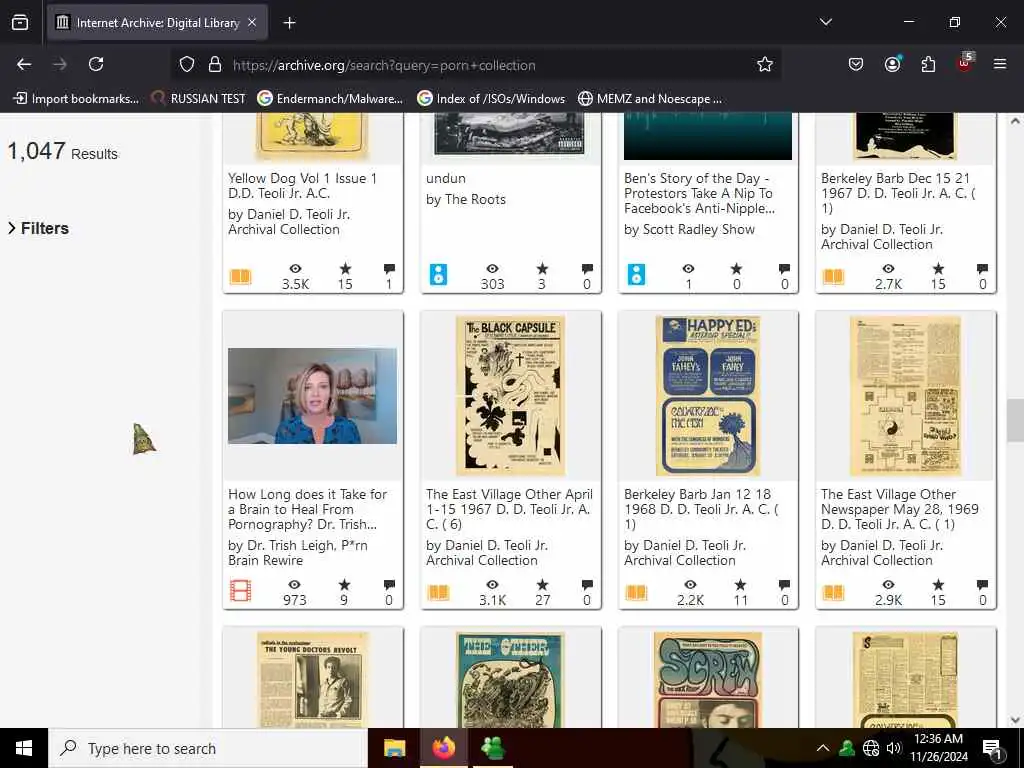Open the MEMZ and Noescape bookmark
Image resolution: width=1024 pixels, height=768 pixels.
click(x=650, y=99)
